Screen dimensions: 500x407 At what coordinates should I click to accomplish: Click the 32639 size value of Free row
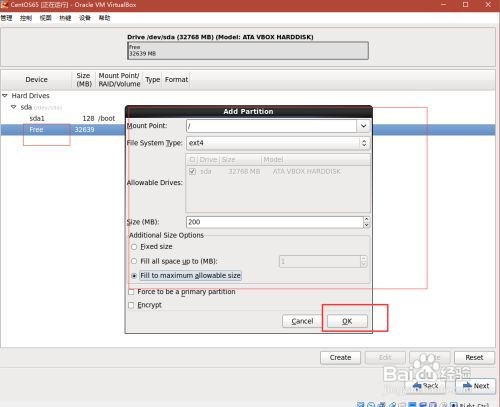84,130
